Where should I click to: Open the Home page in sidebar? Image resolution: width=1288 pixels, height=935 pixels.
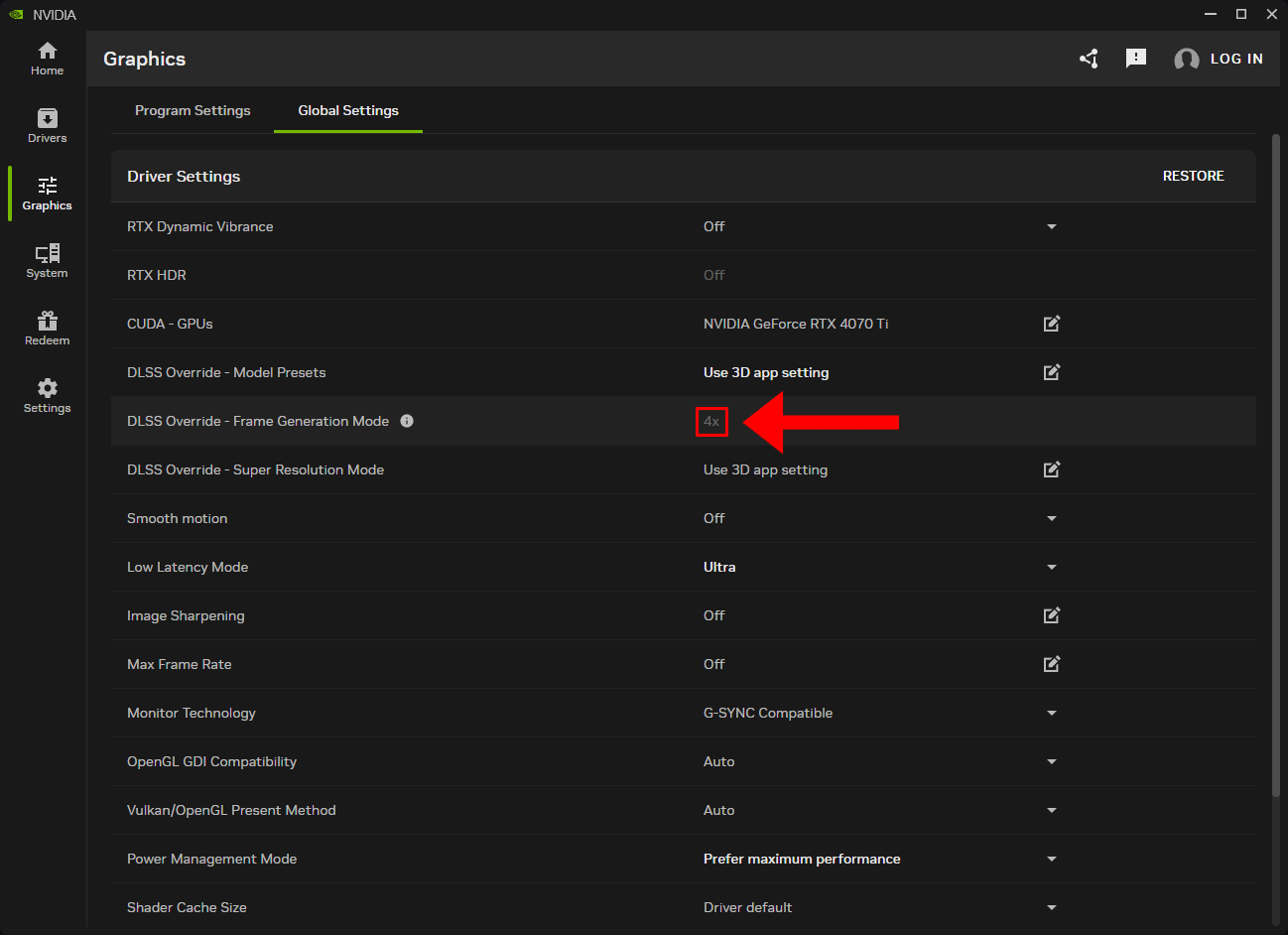(x=47, y=59)
